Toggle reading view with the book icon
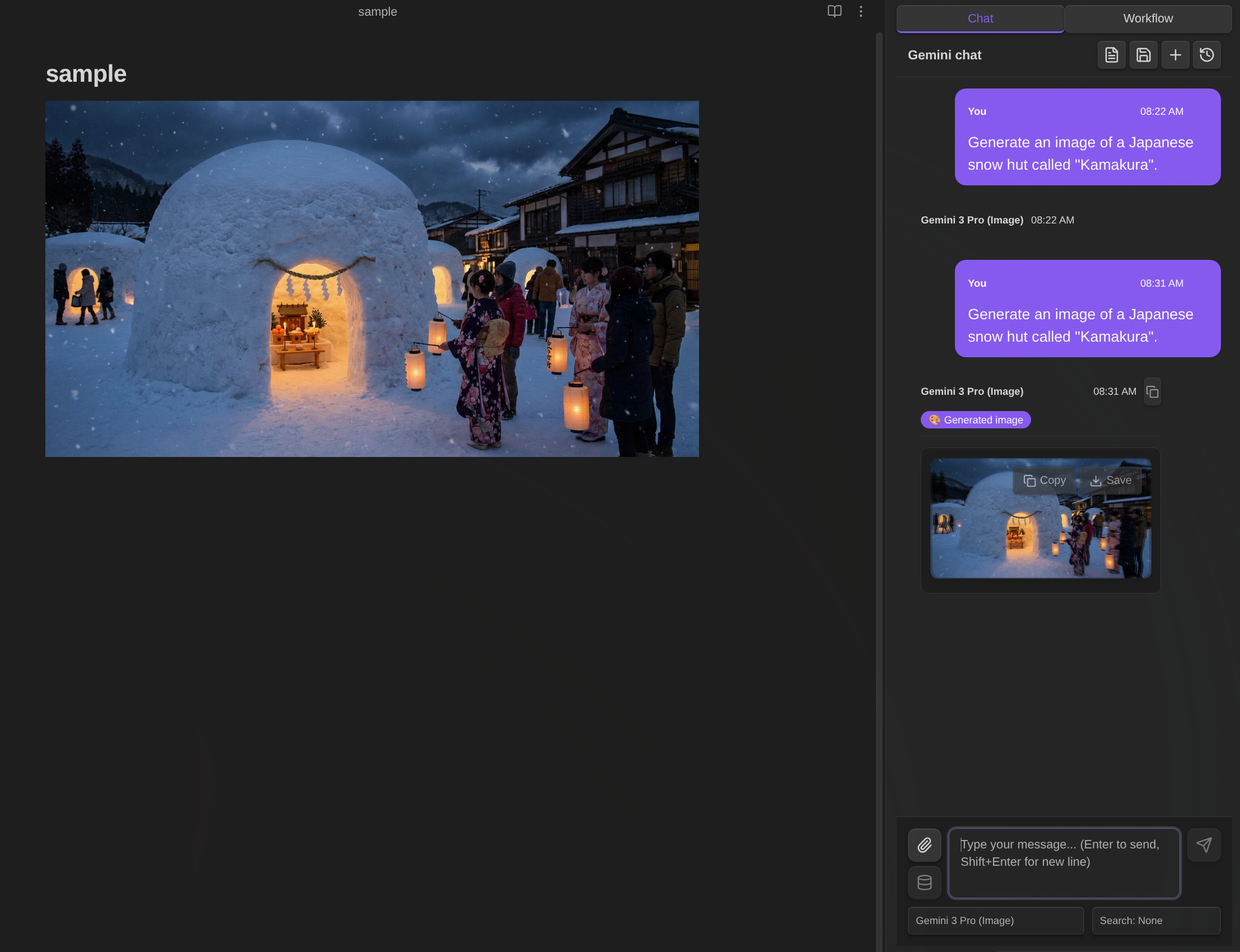 click(x=834, y=11)
